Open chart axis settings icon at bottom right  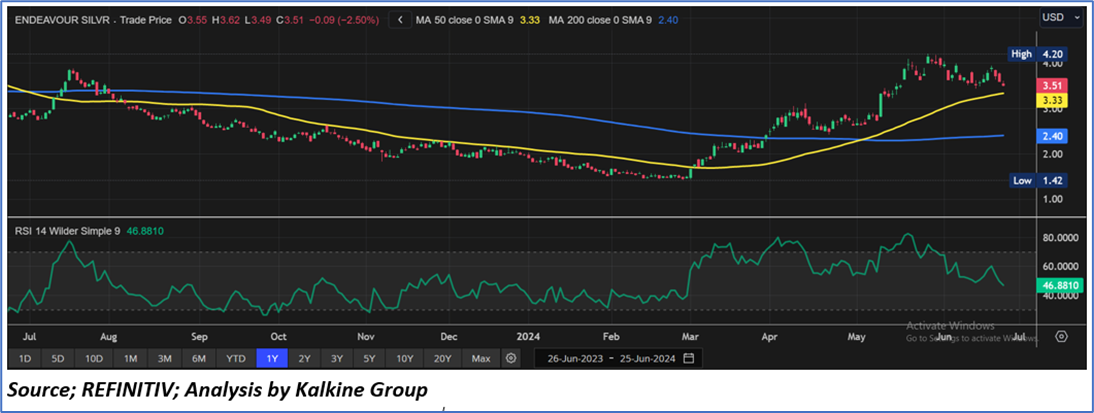coord(1062,337)
